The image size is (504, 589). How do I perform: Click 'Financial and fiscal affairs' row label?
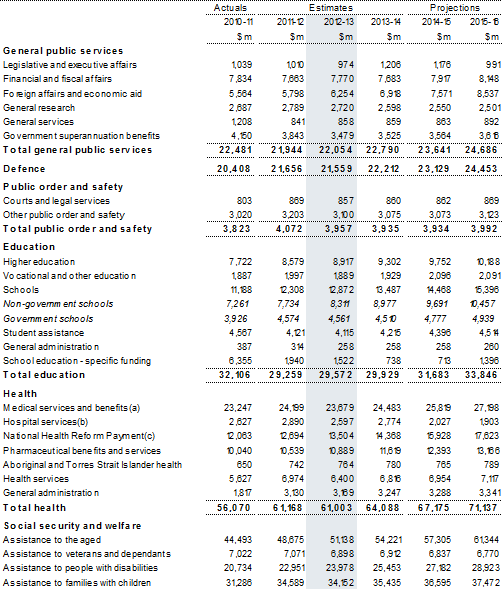point(57,79)
